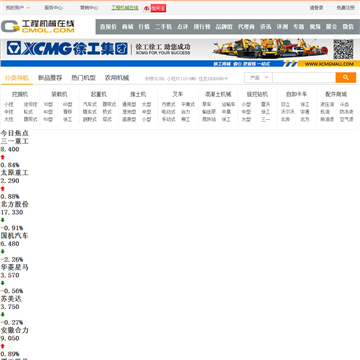
Task: Switch to the 热门机型 tab
Action: point(83,78)
